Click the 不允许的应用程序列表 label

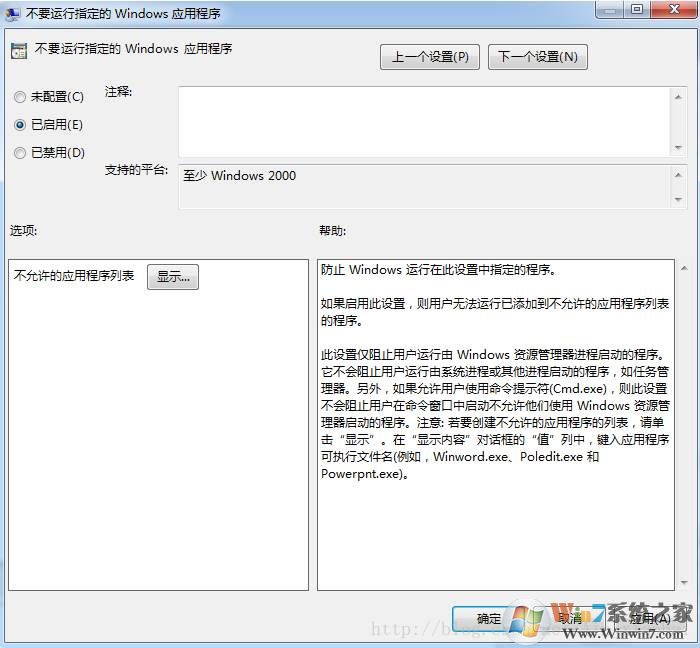tap(74, 275)
